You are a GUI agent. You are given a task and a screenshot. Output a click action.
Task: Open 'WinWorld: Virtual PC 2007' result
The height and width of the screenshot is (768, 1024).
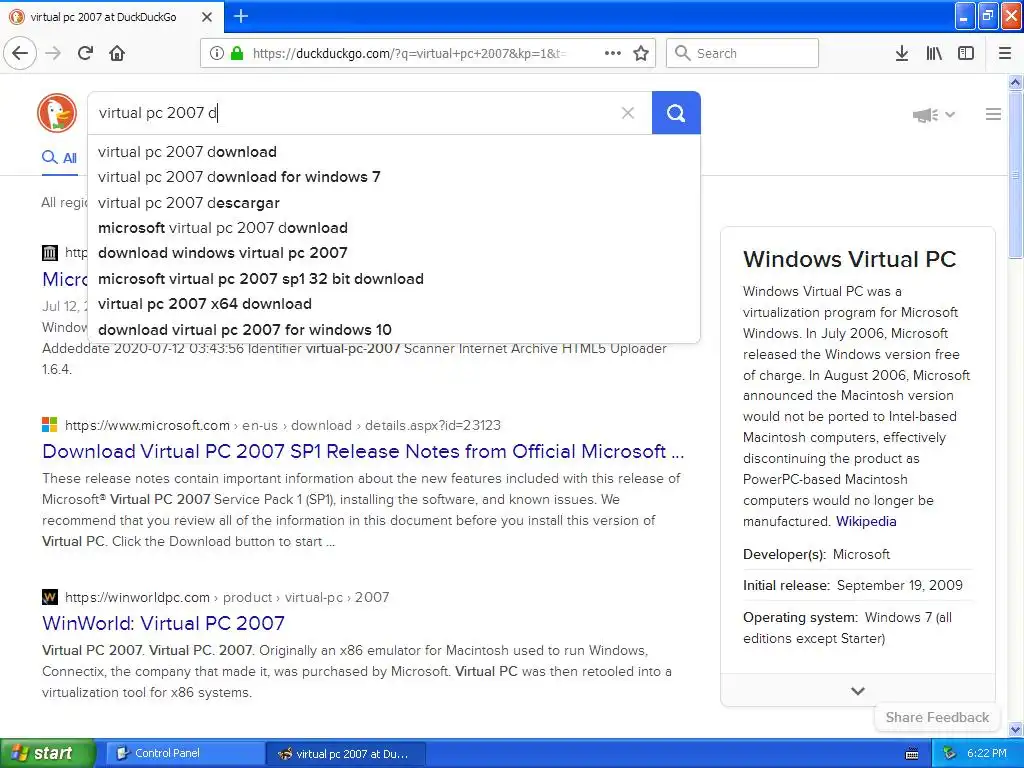[163, 623]
